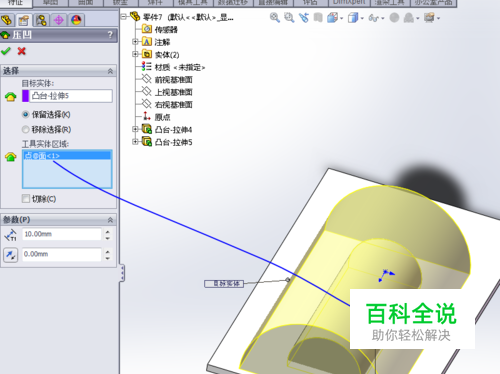Click the View Settings icon
The image size is (500, 374).
(429, 17)
